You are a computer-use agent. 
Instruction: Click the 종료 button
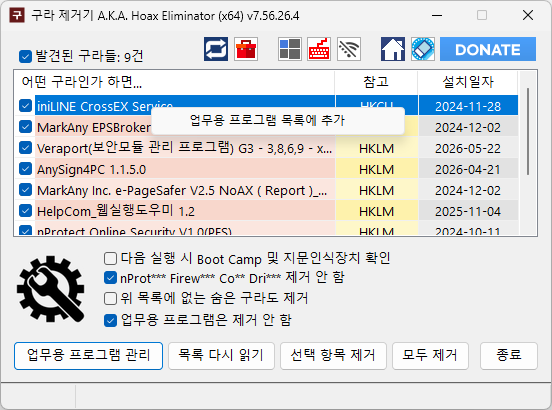[509, 355]
